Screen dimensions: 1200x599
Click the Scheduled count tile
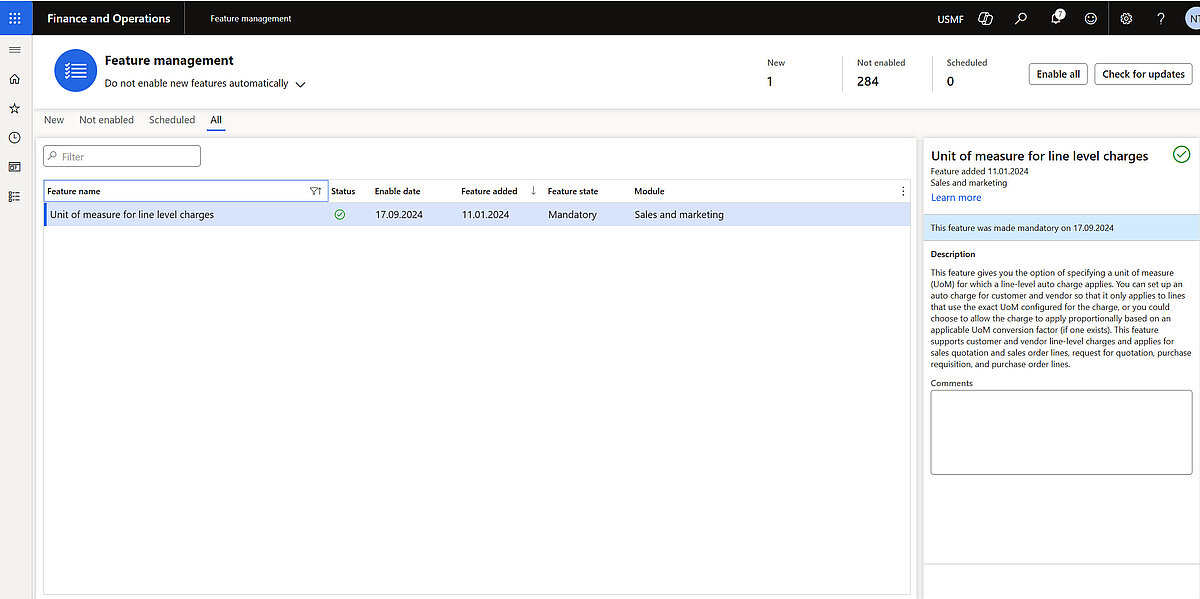click(x=967, y=72)
